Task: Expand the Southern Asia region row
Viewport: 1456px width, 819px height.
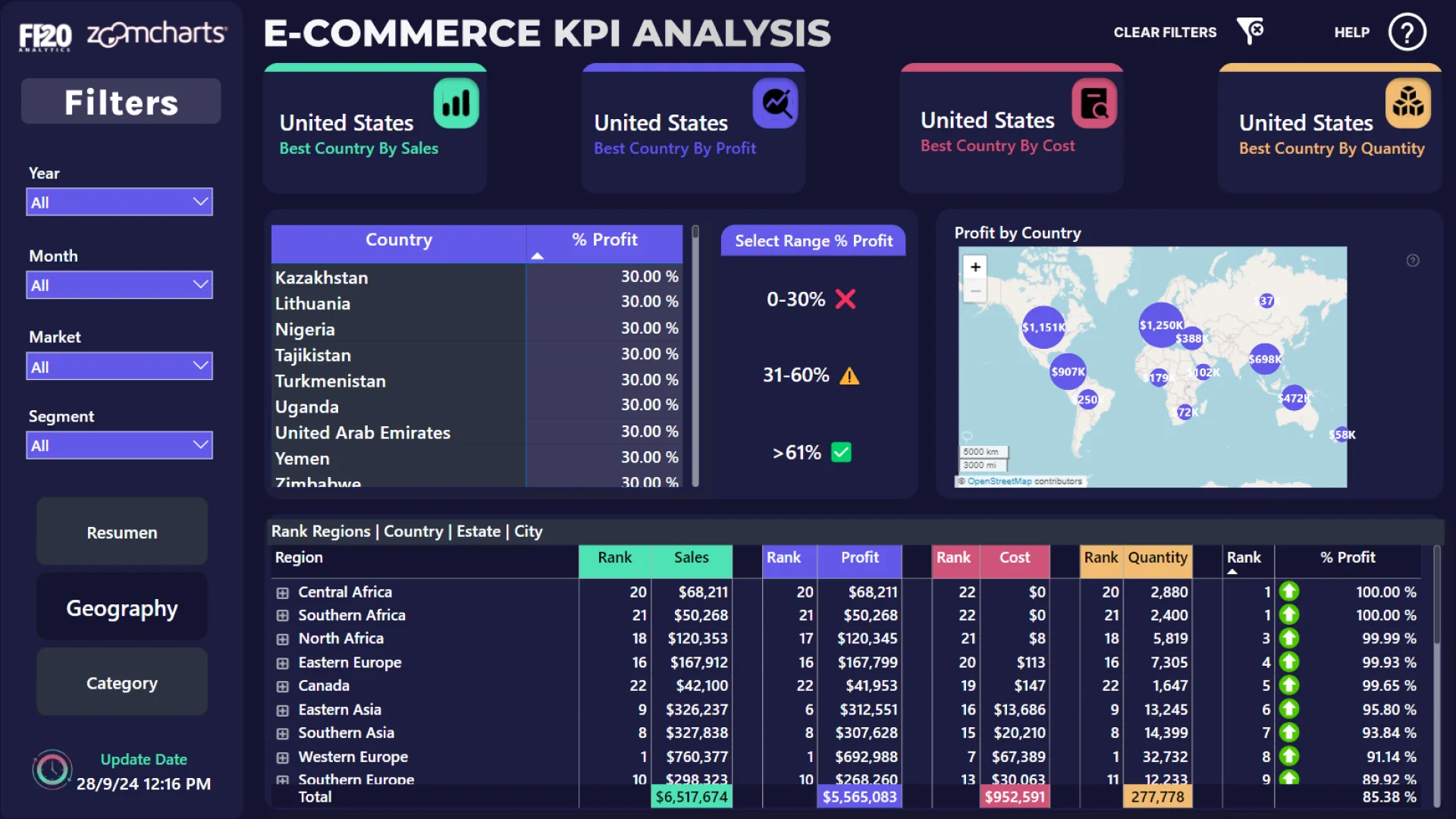Action: coord(282,734)
